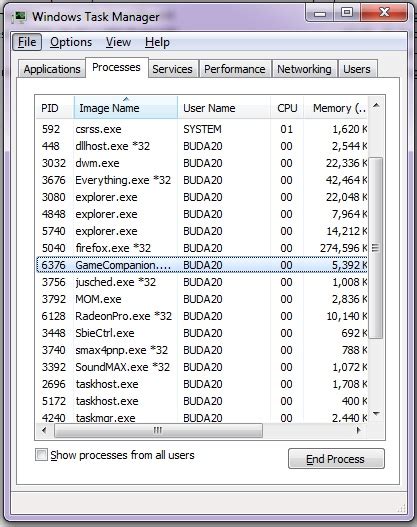The width and height of the screenshot is (417, 527).
Task: Click the horizontal scrollbar left arrow
Action: (44, 430)
